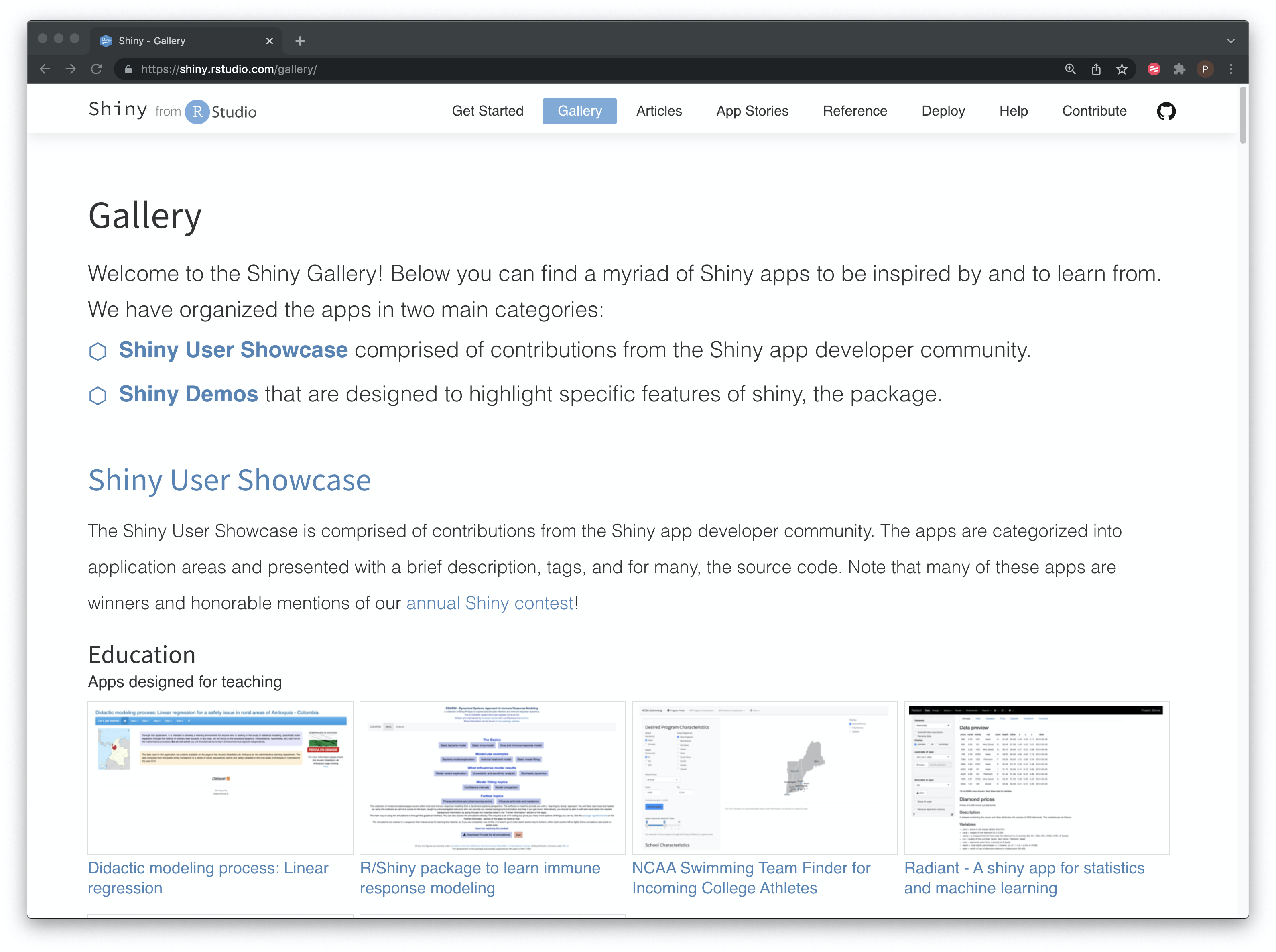This screenshot has height=952, width=1276.
Task: Open the browser Extensions puzzle icon
Action: 1180,69
